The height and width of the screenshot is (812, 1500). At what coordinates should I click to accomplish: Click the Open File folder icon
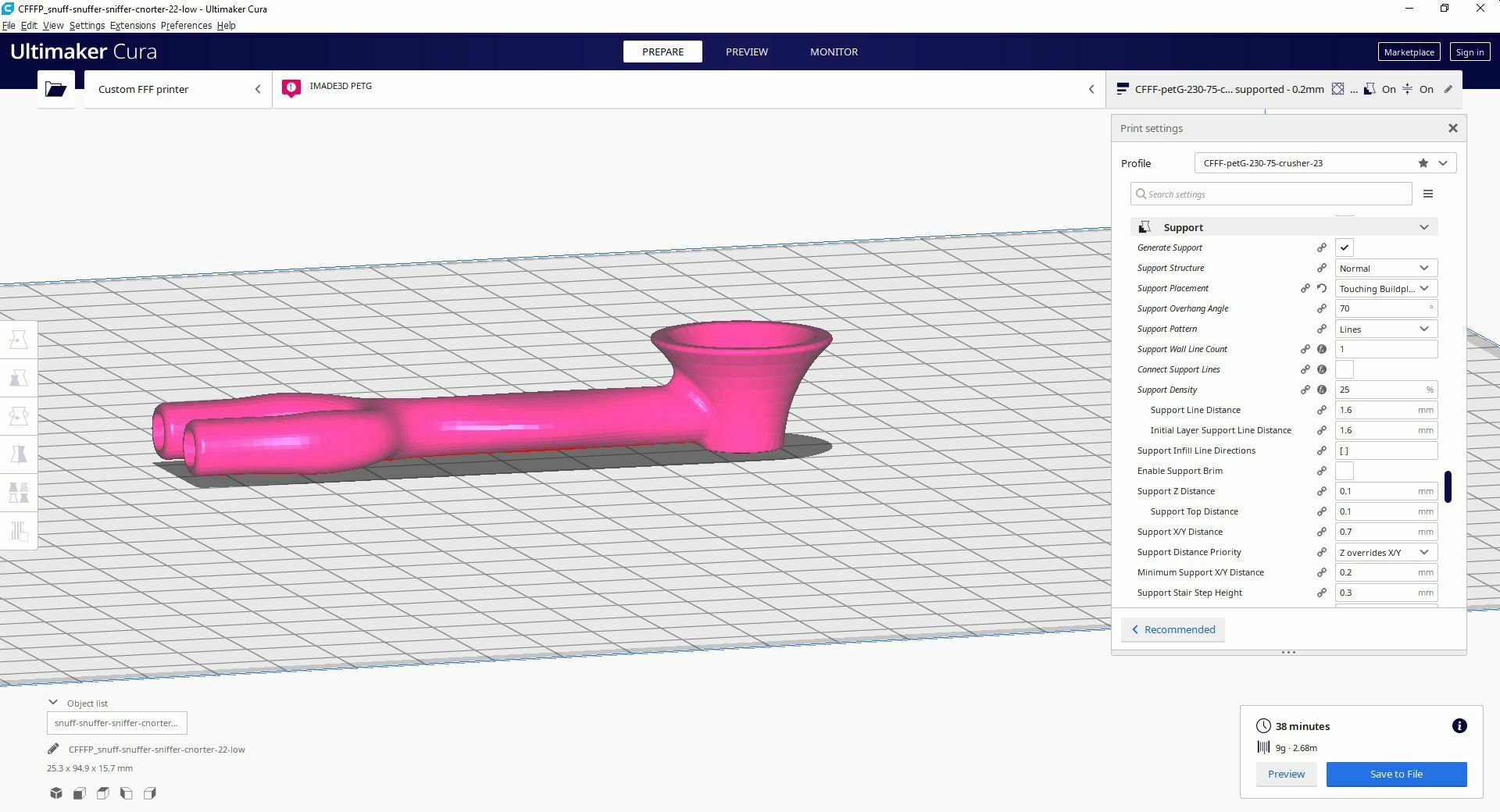click(55, 89)
